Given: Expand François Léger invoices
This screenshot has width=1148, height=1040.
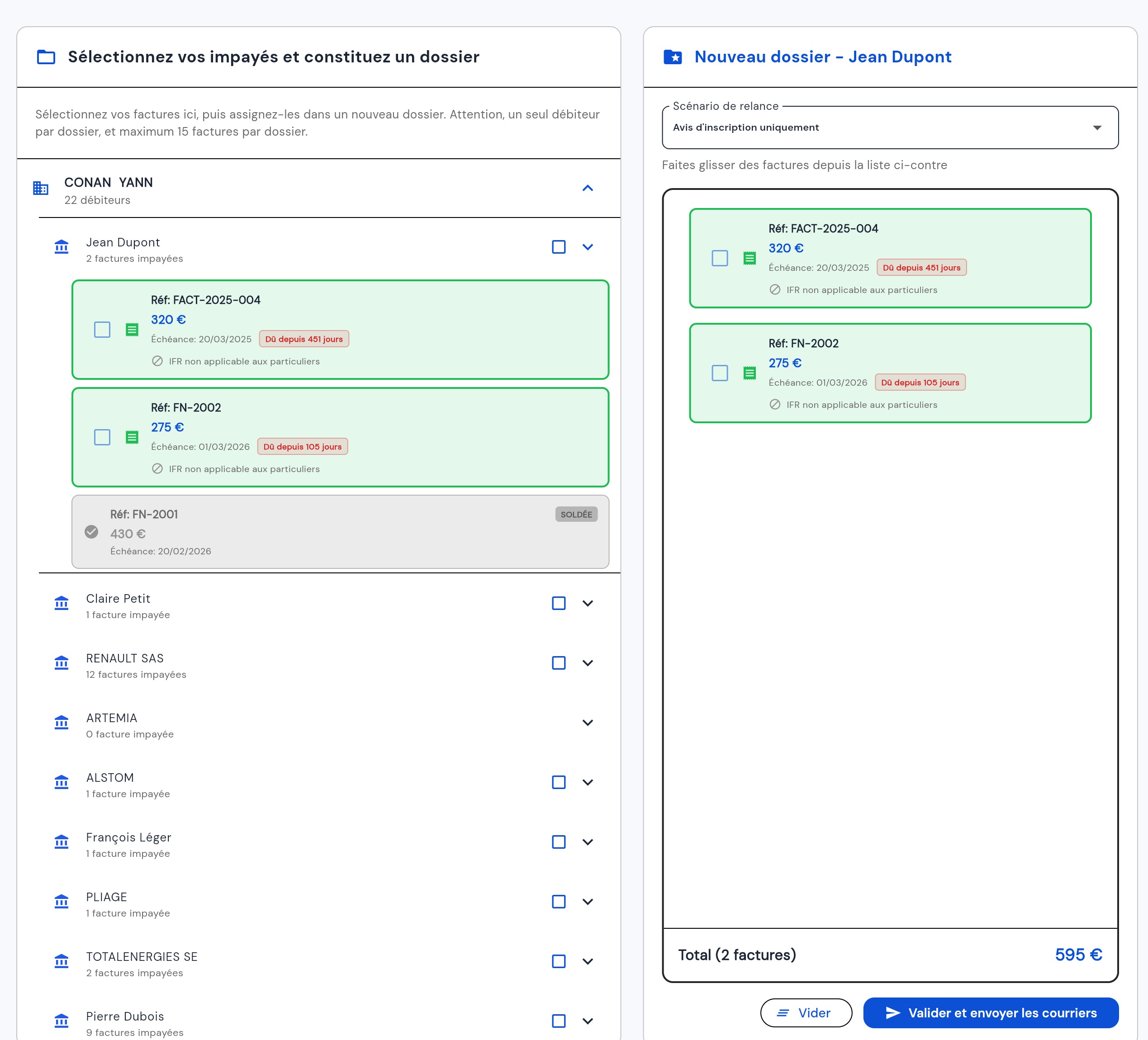Looking at the screenshot, I should (x=588, y=842).
